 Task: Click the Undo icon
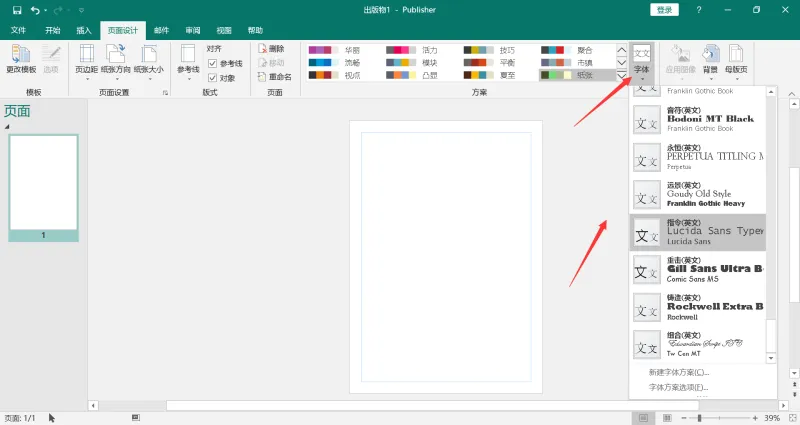35,10
